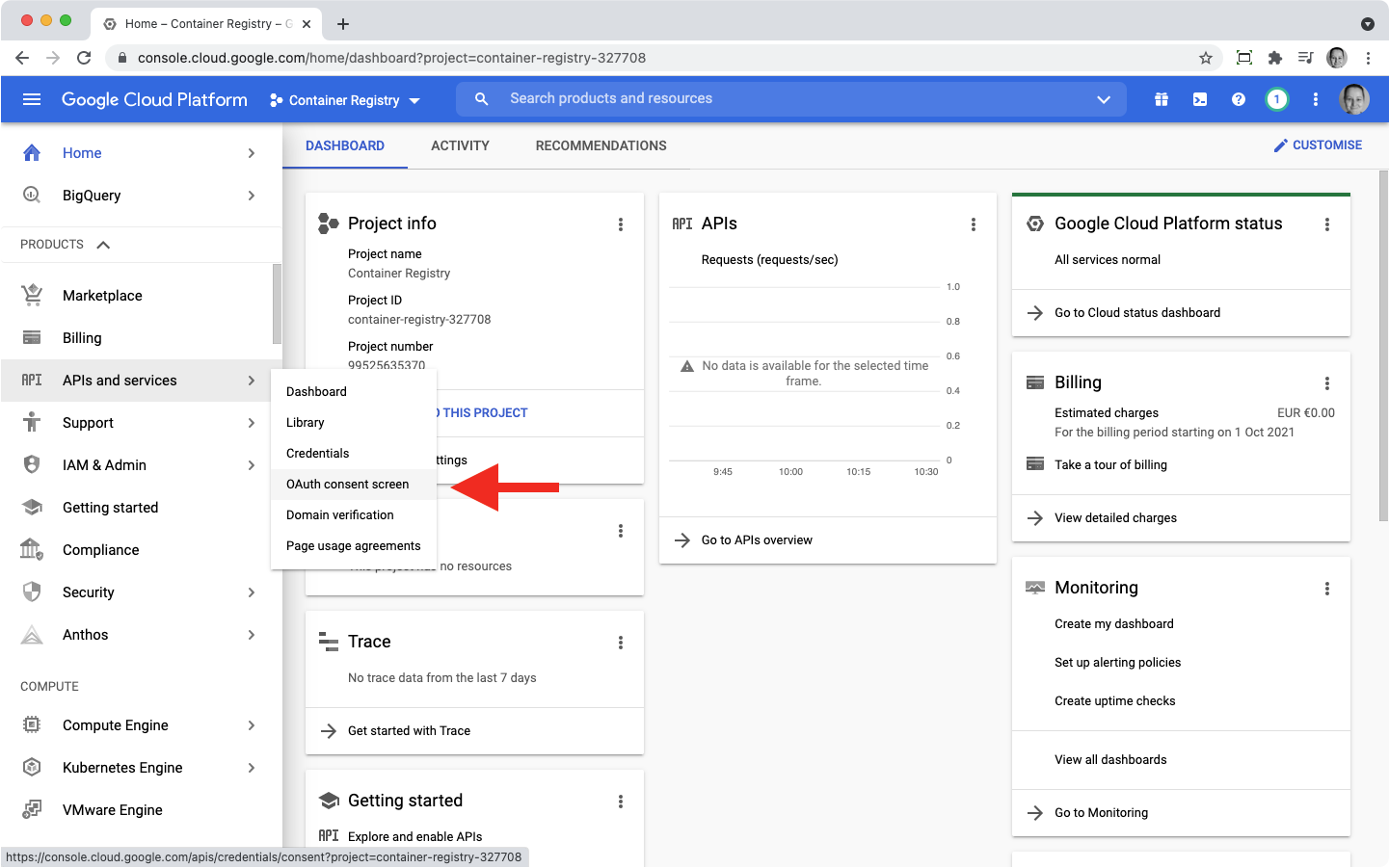Click the user account avatar
This screenshot has width=1389, height=868.
click(x=1354, y=99)
